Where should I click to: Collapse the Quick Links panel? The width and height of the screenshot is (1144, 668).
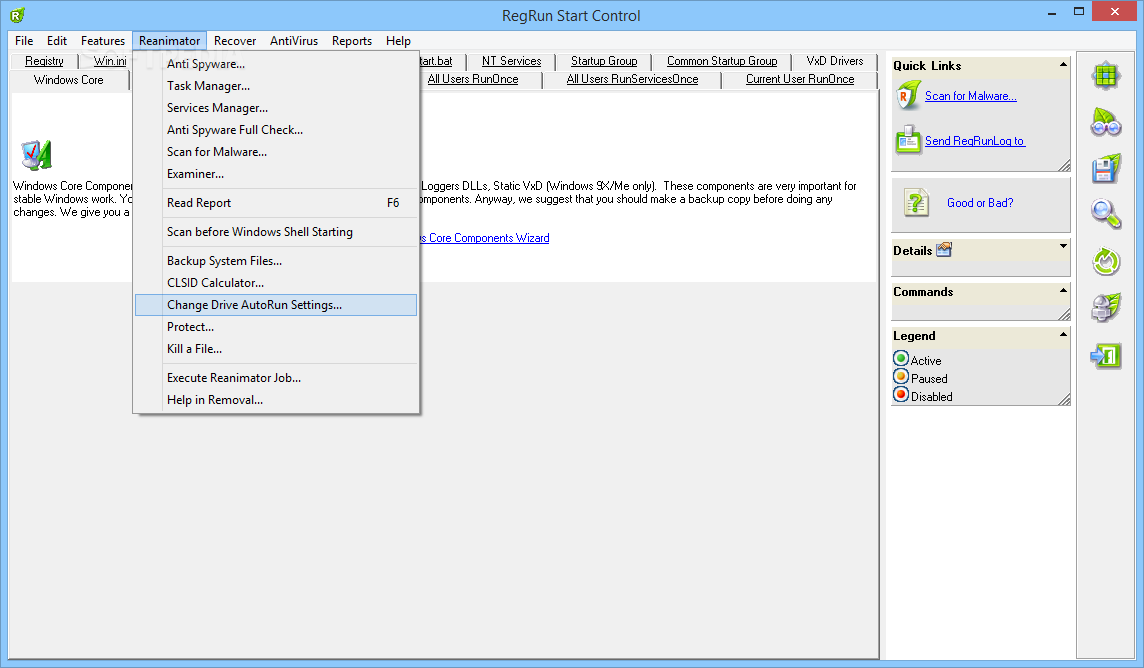click(x=1063, y=65)
